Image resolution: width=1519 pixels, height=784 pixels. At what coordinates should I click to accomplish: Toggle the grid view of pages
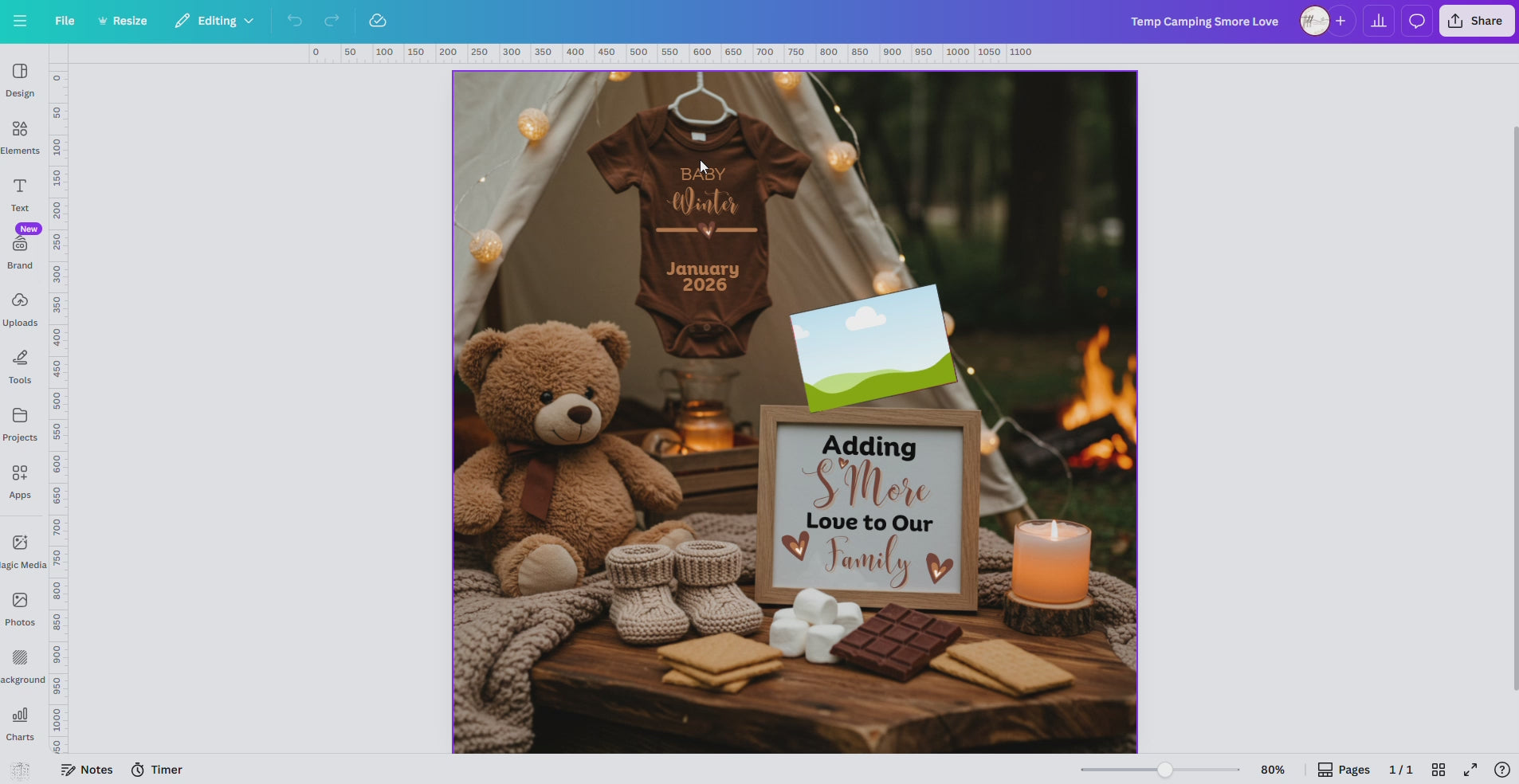click(x=1439, y=770)
